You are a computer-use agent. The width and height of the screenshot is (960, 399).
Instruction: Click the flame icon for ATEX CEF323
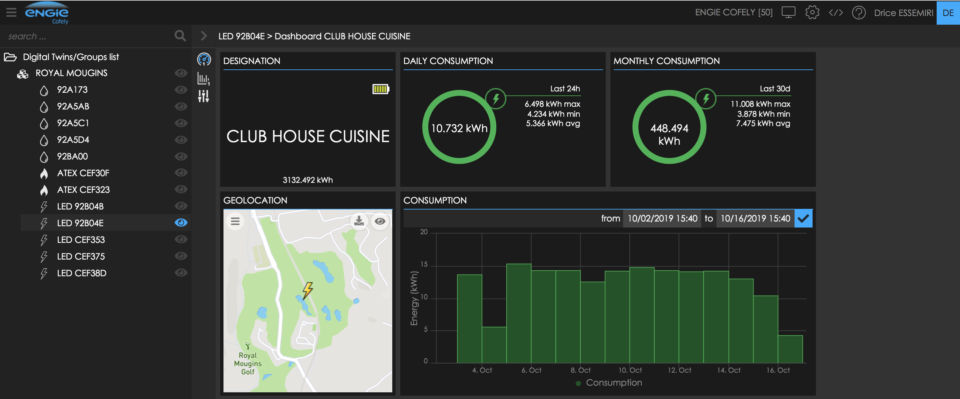pyautogui.click(x=43, y=190)
